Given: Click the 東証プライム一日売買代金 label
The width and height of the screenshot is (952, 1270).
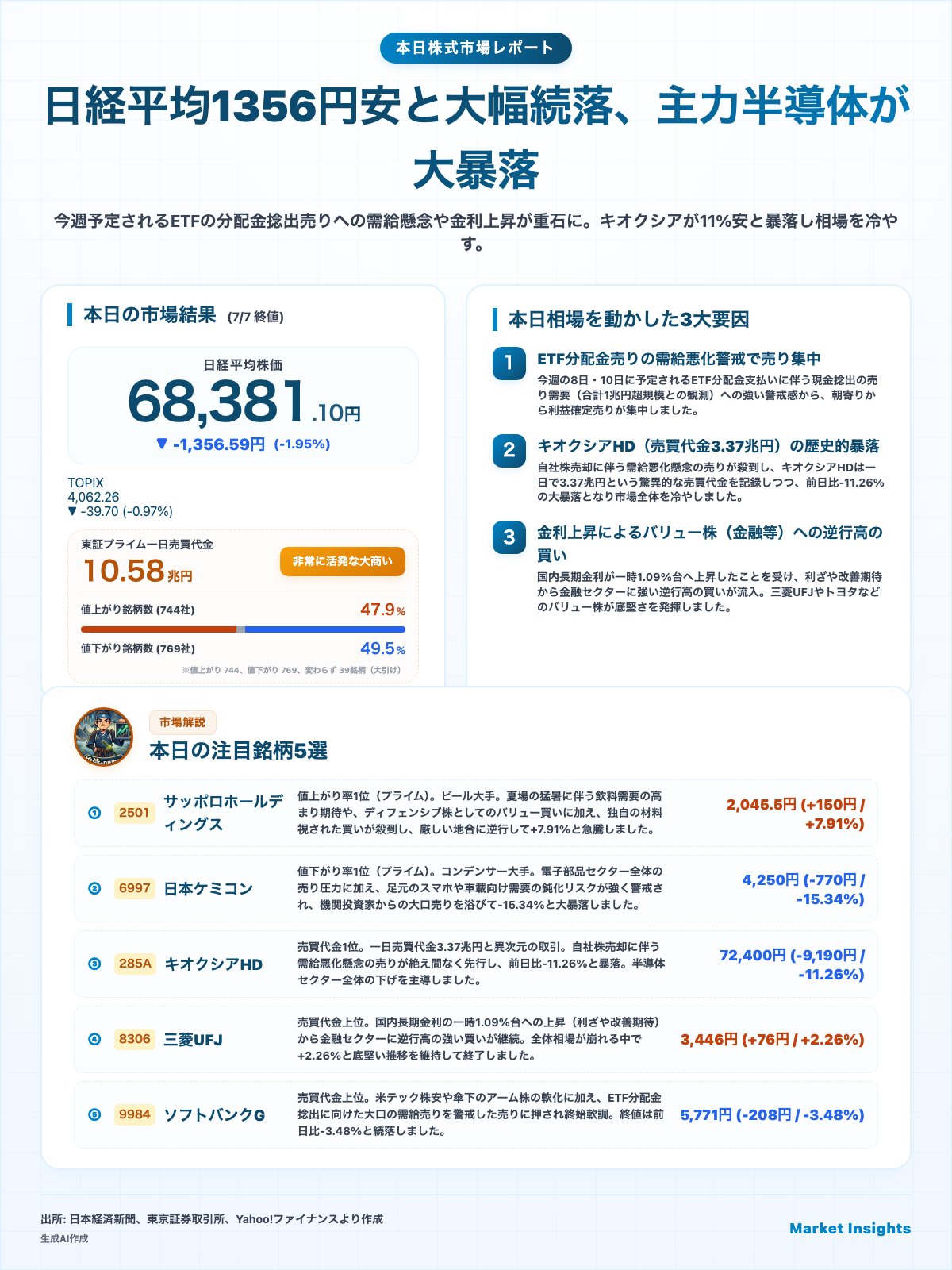Looking at the screenshot, I should tap(147, 545).
